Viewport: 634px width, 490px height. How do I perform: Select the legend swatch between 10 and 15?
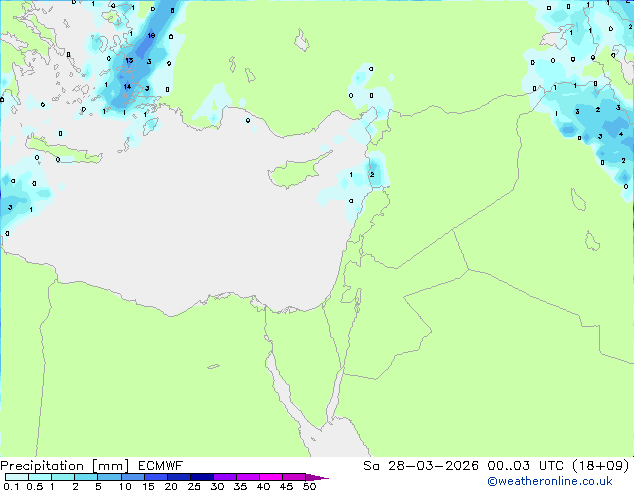[x=132, y=477]
